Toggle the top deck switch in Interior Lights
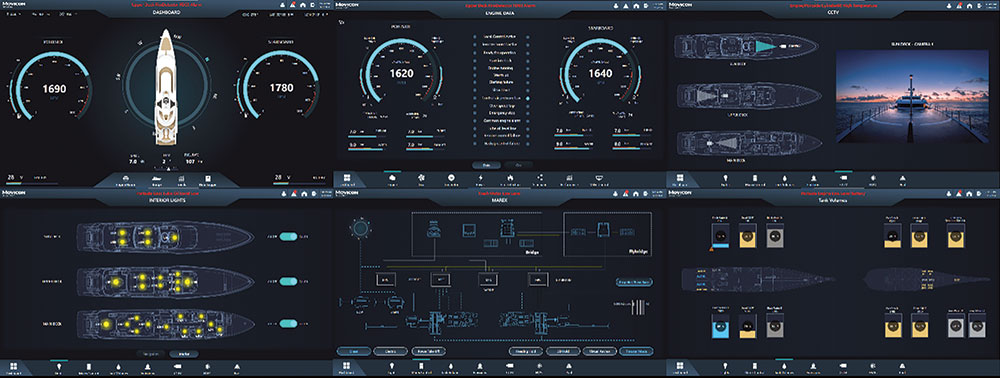 pos(289,236)
